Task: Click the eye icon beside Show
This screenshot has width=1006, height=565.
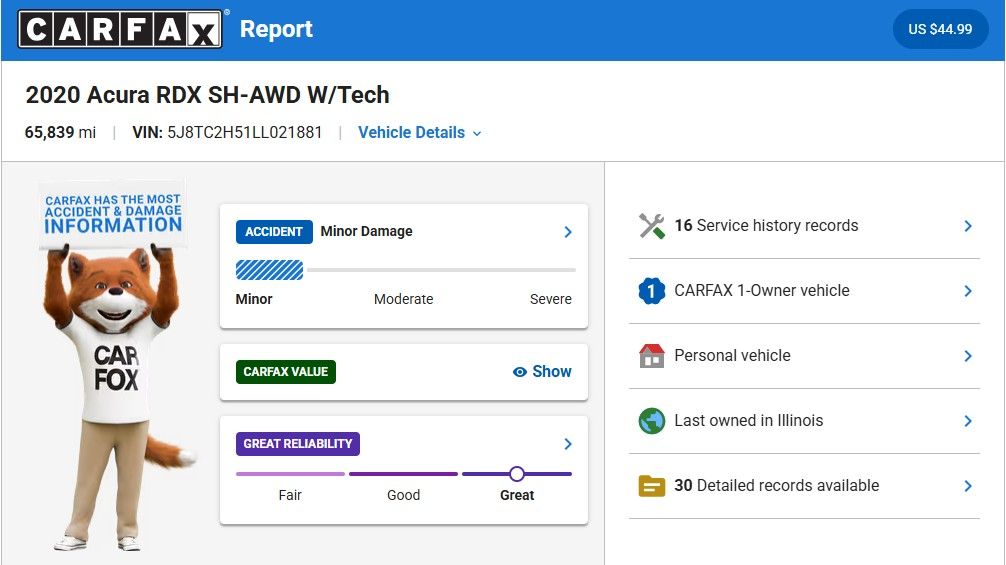Action: pos(519,372)
